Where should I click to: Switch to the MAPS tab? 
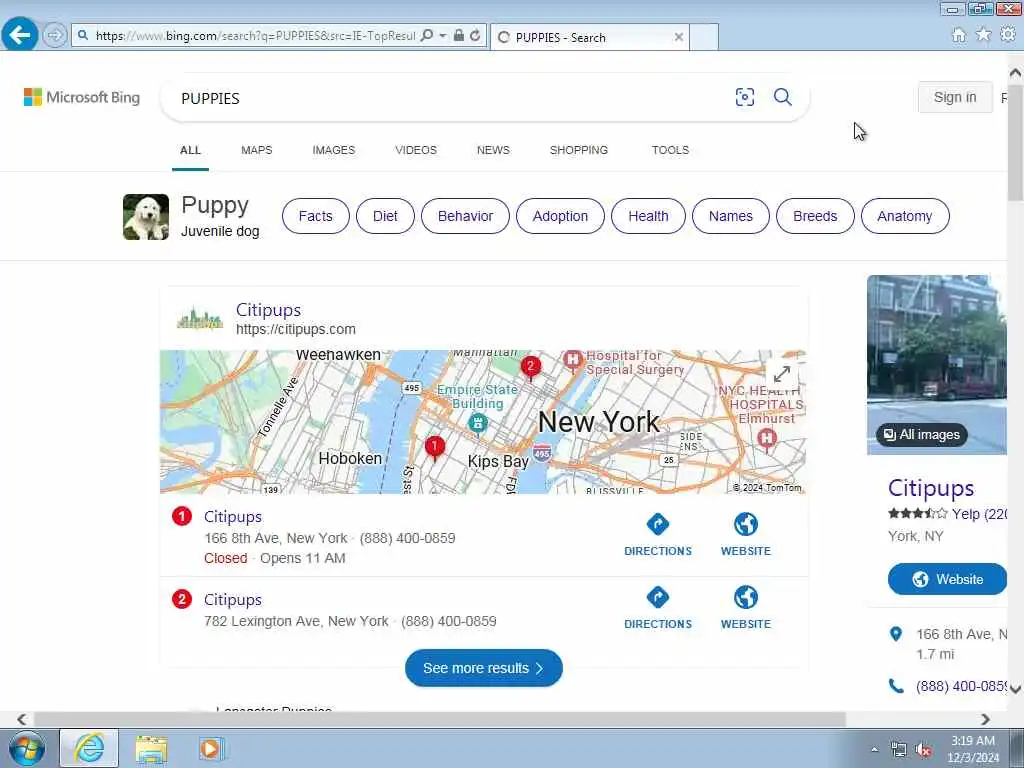pos(257,150)
